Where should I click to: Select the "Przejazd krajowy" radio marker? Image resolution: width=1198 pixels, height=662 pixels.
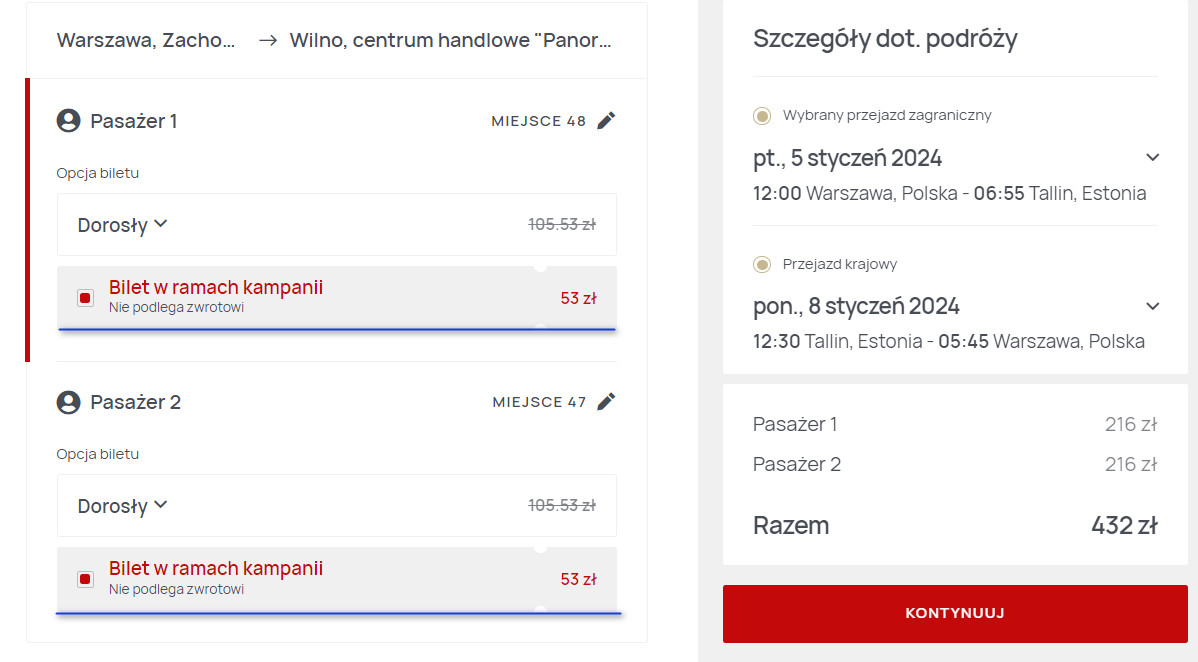[762, 265]
